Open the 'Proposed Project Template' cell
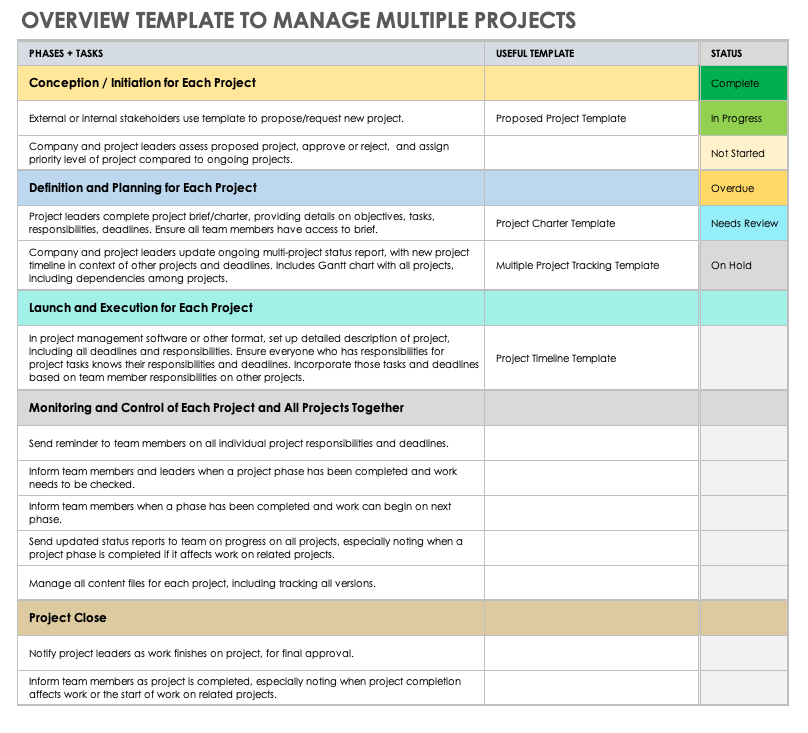 point(591,118)
